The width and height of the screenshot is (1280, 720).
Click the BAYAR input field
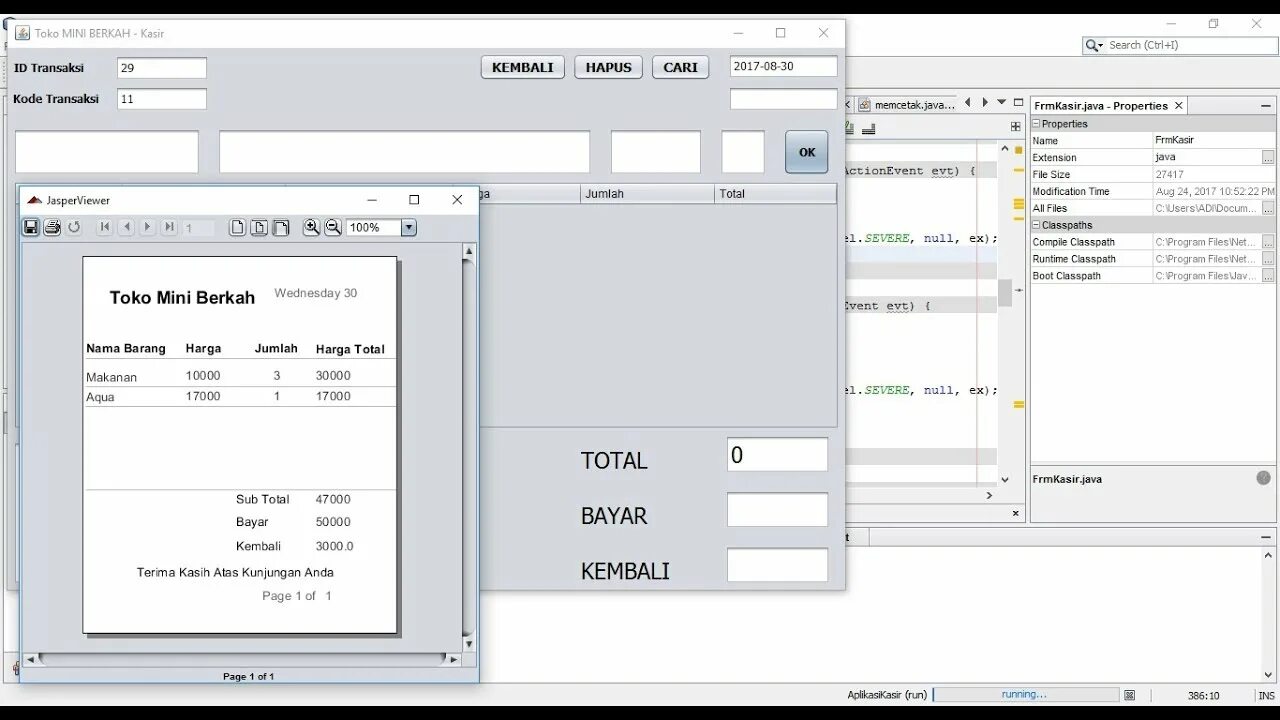coord(777,510)
